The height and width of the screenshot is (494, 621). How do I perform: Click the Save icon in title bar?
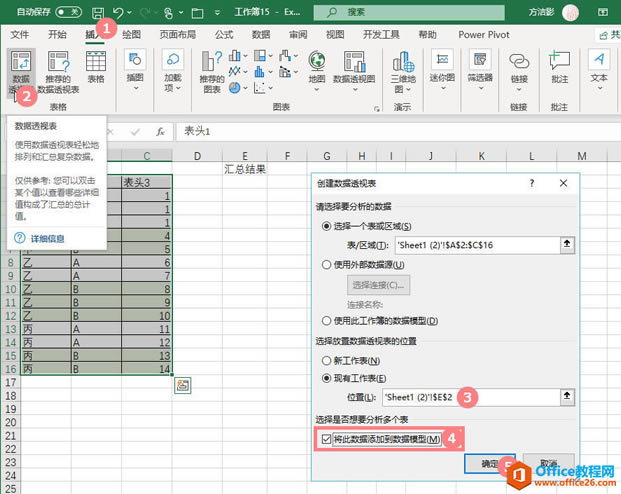pyautogui.click(x=98, y=13)
